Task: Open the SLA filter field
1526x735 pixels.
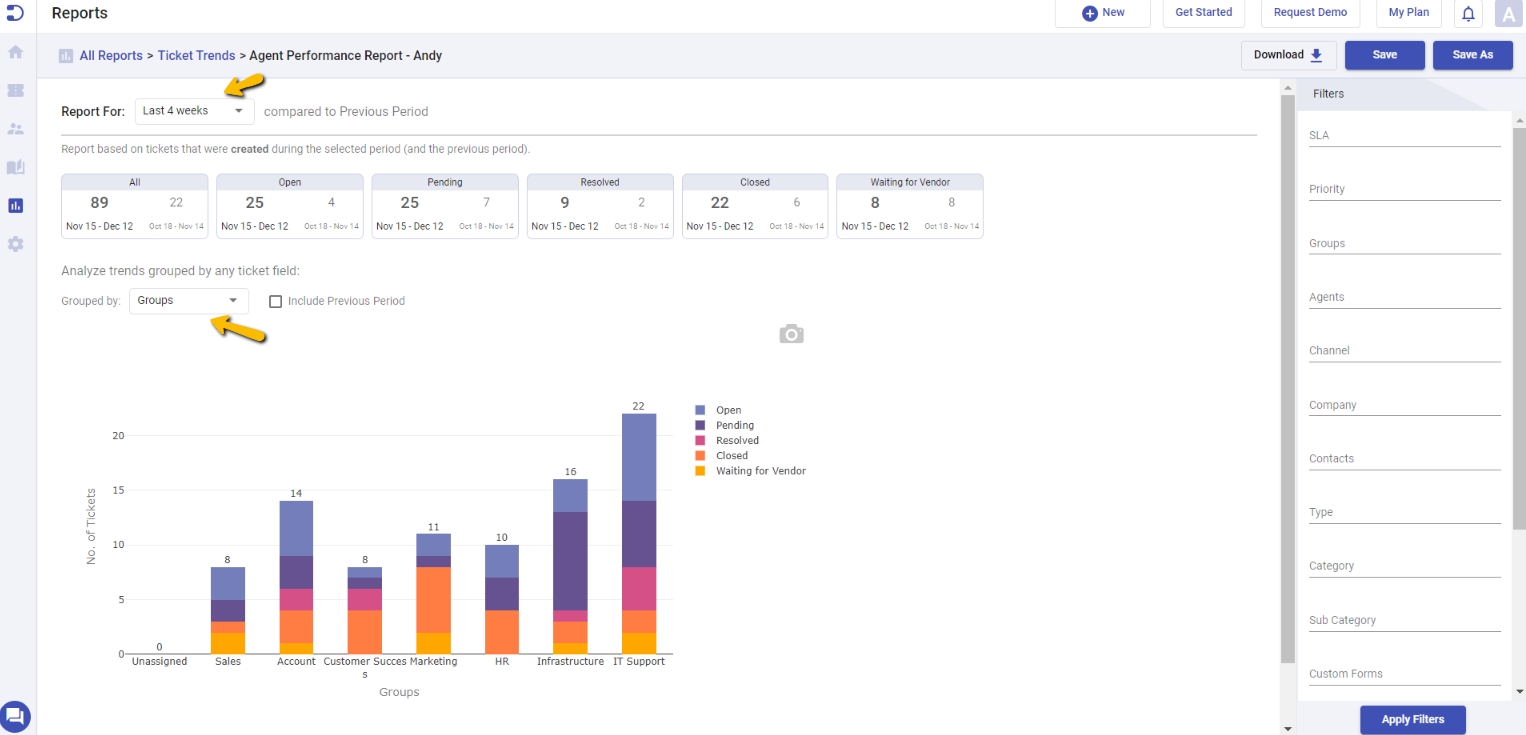Action: point(1405,135)
